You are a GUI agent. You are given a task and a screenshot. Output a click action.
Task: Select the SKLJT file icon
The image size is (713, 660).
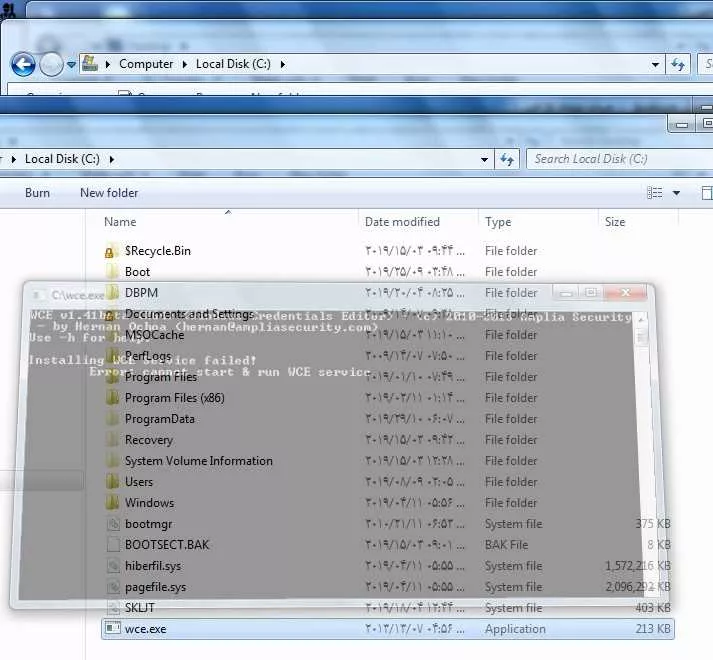tap(113, 608)
